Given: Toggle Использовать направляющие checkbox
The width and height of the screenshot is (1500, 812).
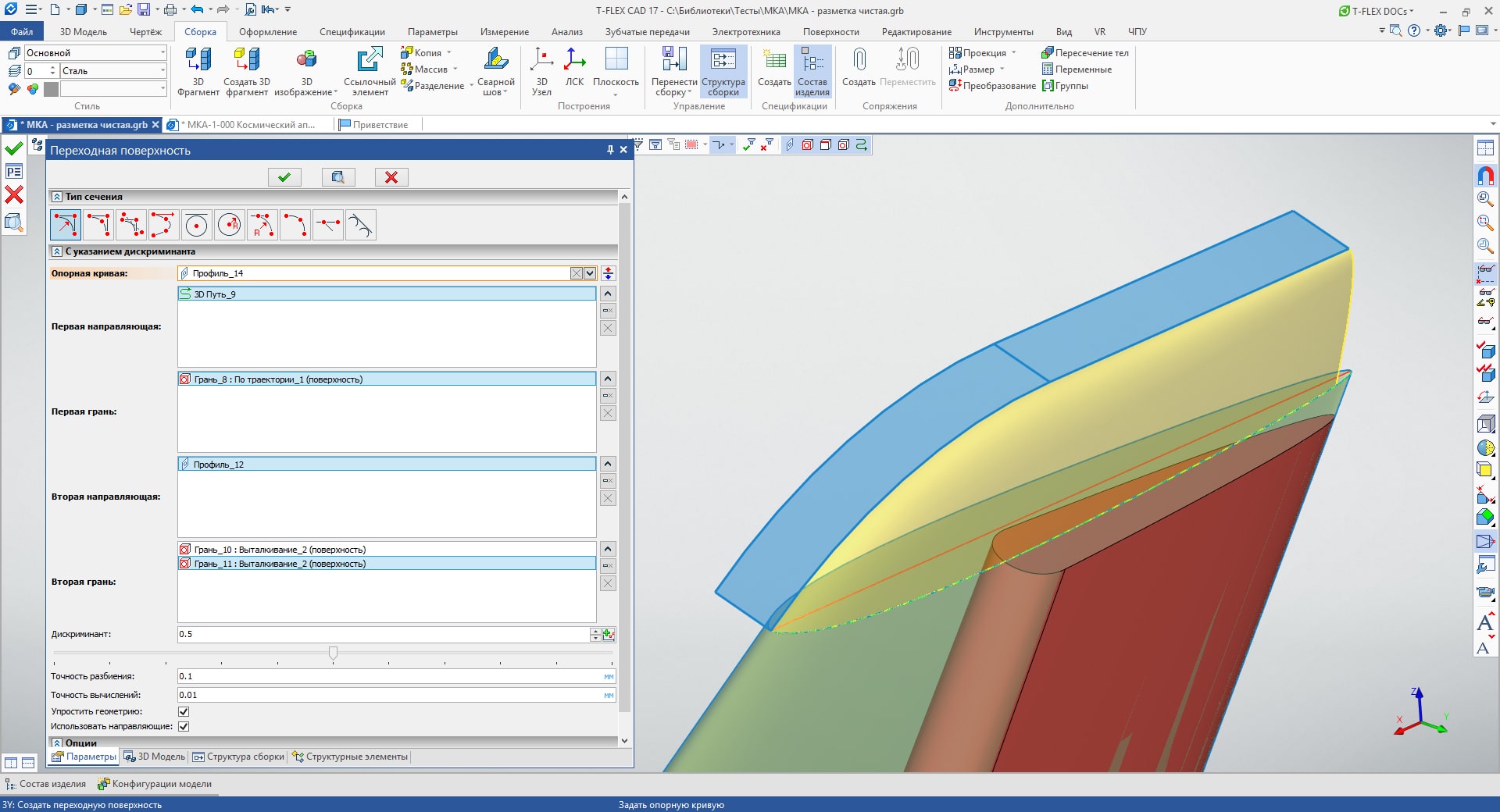Looking at the screenshot, I should click(184, 726).
